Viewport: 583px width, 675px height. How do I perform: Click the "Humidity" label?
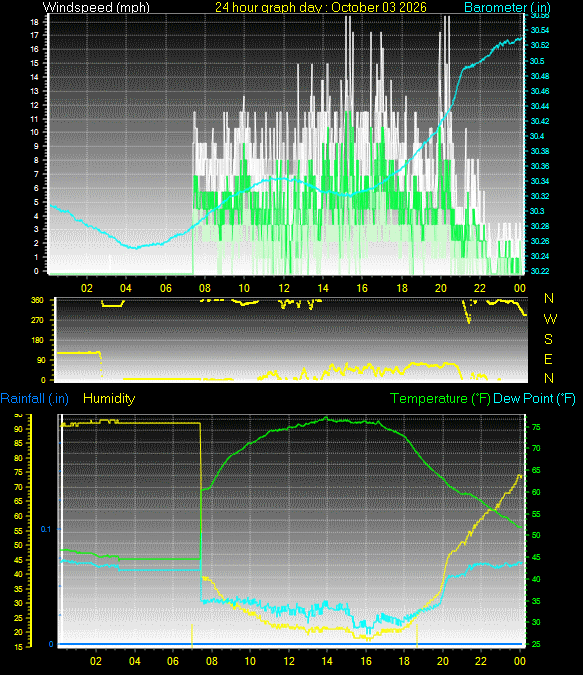(x=109, y=399)
